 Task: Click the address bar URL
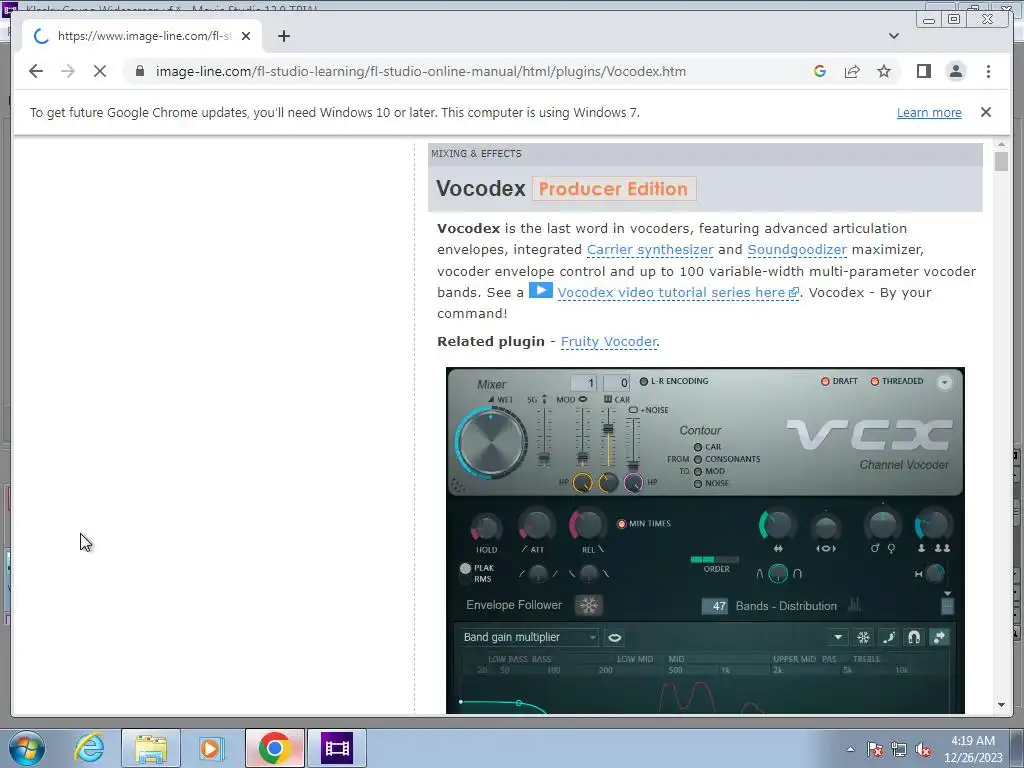tap(421, 71)
